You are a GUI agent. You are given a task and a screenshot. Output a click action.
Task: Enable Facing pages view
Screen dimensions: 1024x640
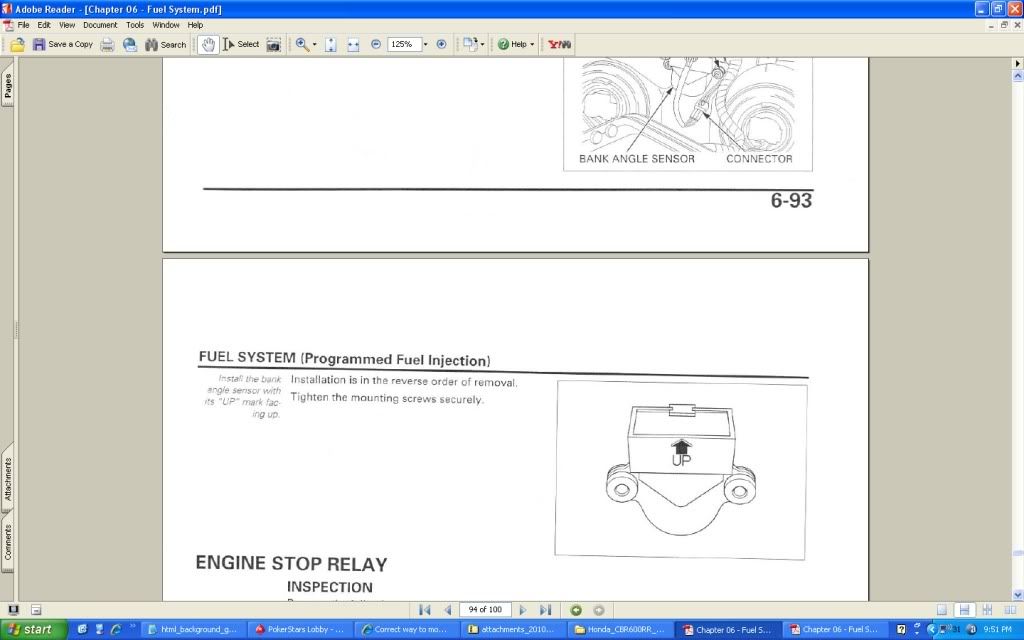(x=1012, y=609)
